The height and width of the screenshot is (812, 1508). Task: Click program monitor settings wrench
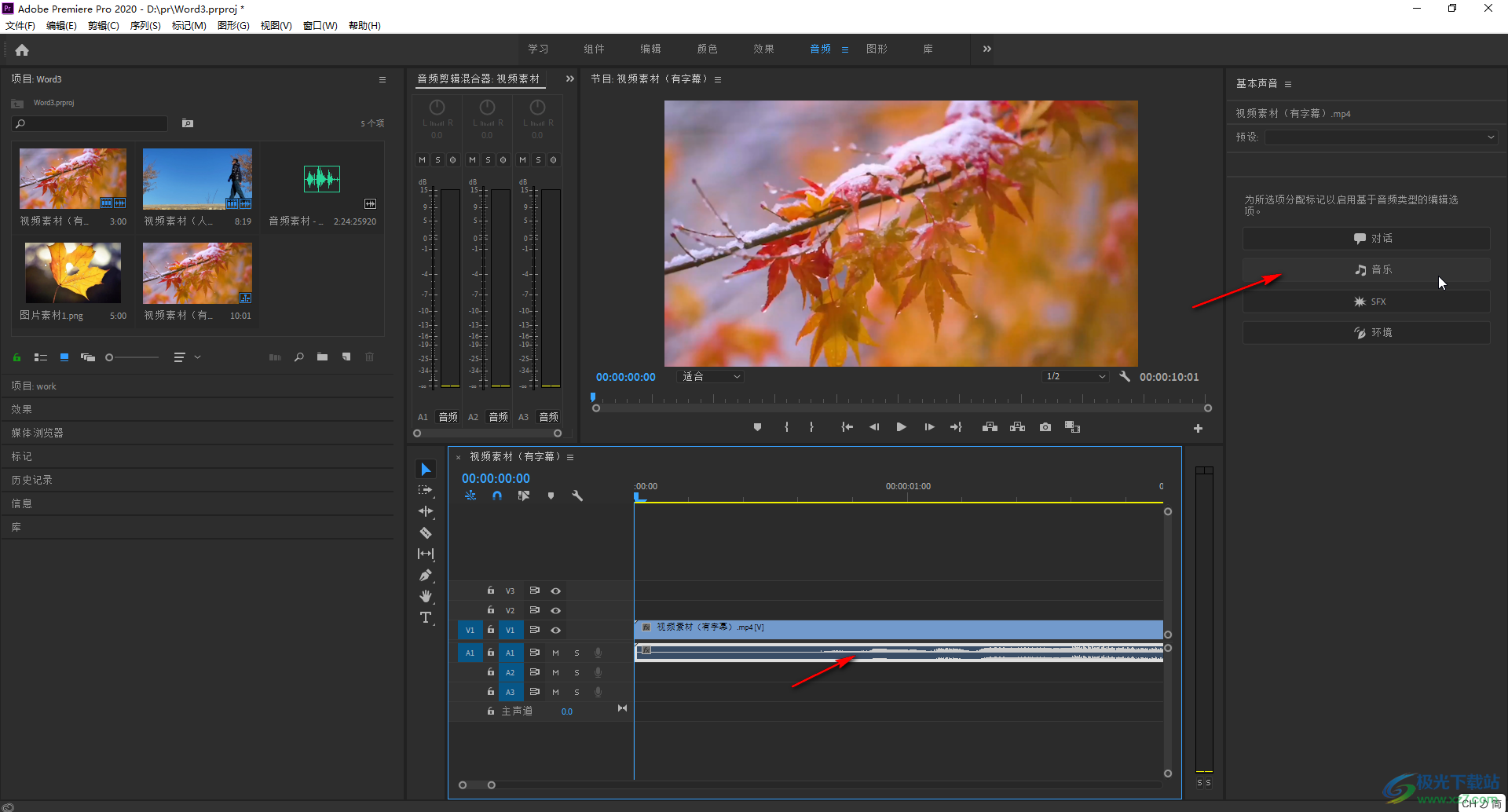(x=1125, y=376)
